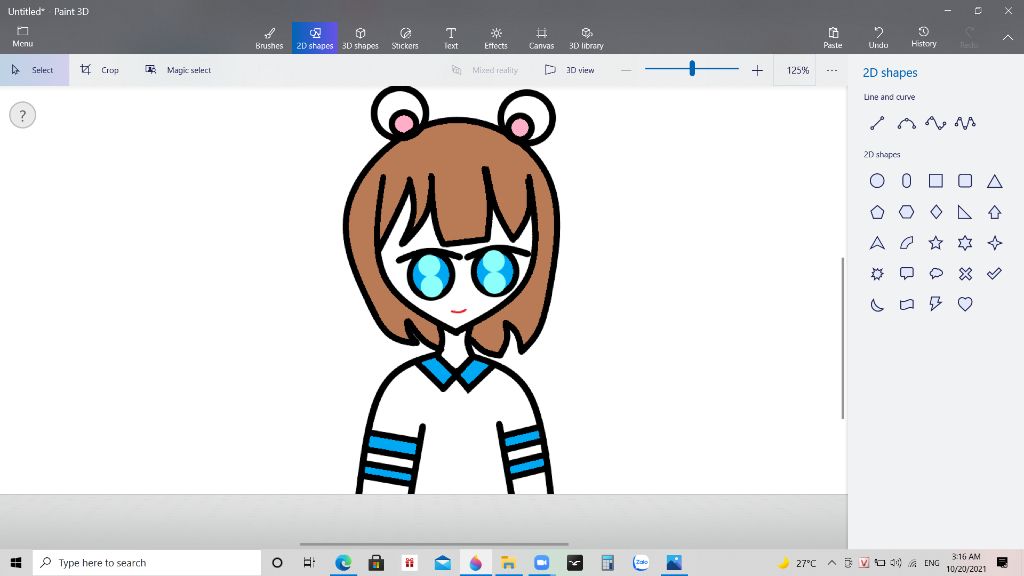This screenshot has width=1024, height=576.
Task: Click the zoom slider handle
Action: [x=692, y=68]
